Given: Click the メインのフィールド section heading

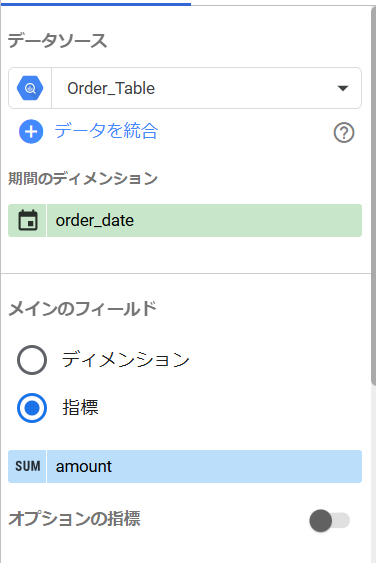Looking at the screenshot, I should [x=83, y=309].
